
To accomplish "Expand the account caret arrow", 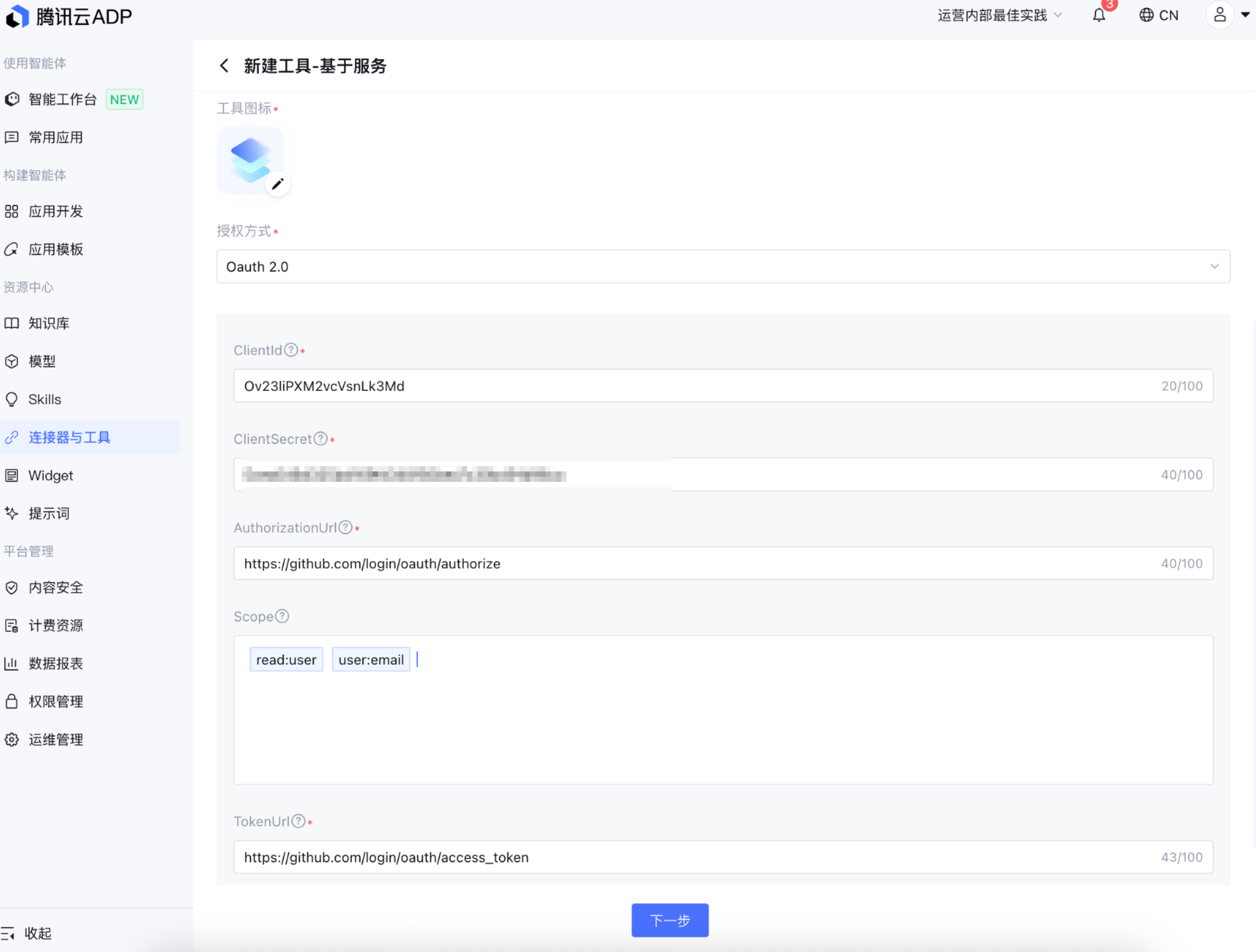I will (x=1245, y=15).
